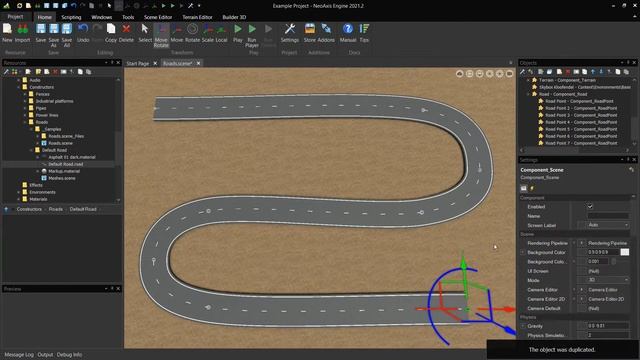Switch to the Start Page document tab

(138, 63)
